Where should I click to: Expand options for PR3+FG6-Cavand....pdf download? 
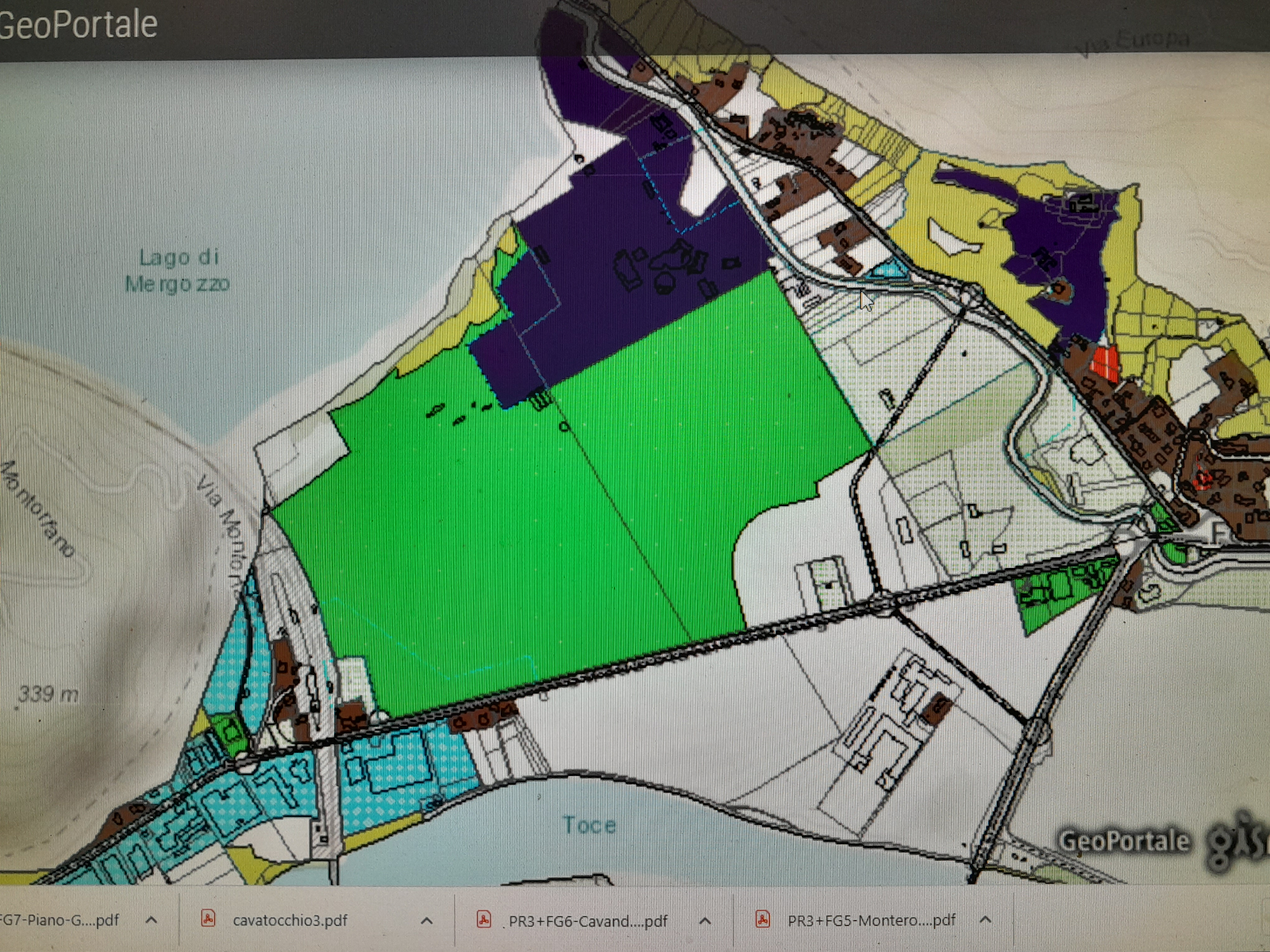point(705,921)
